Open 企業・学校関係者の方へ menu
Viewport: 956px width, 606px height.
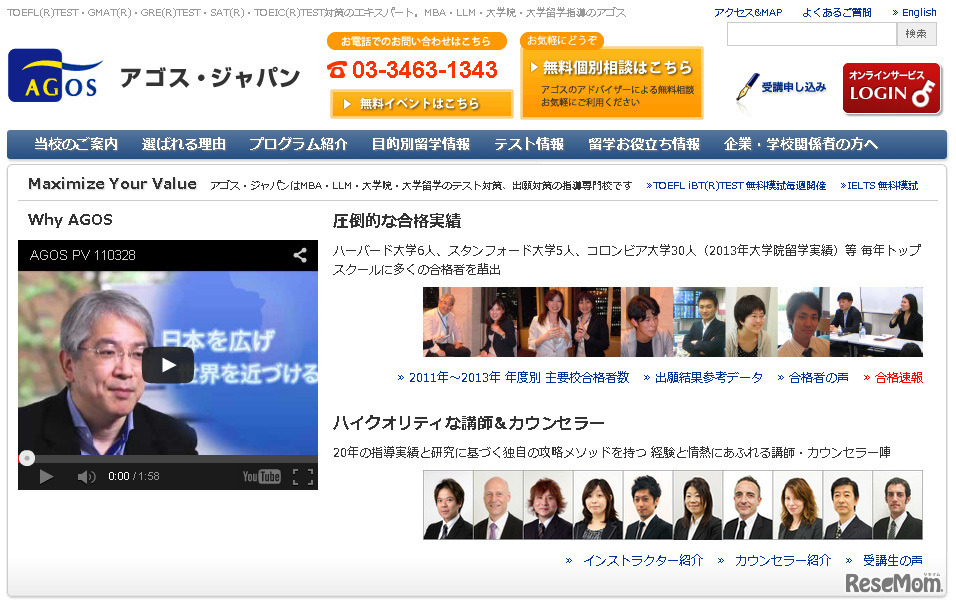[x=801, y=144]
